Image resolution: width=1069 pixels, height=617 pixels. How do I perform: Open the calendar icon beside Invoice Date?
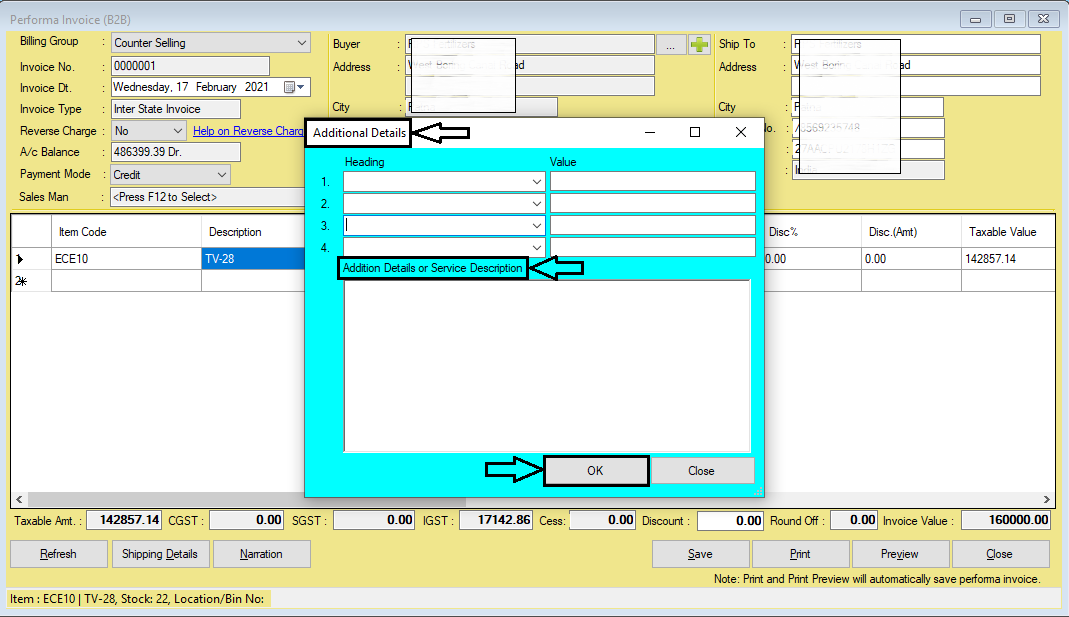tap(288, 87)
